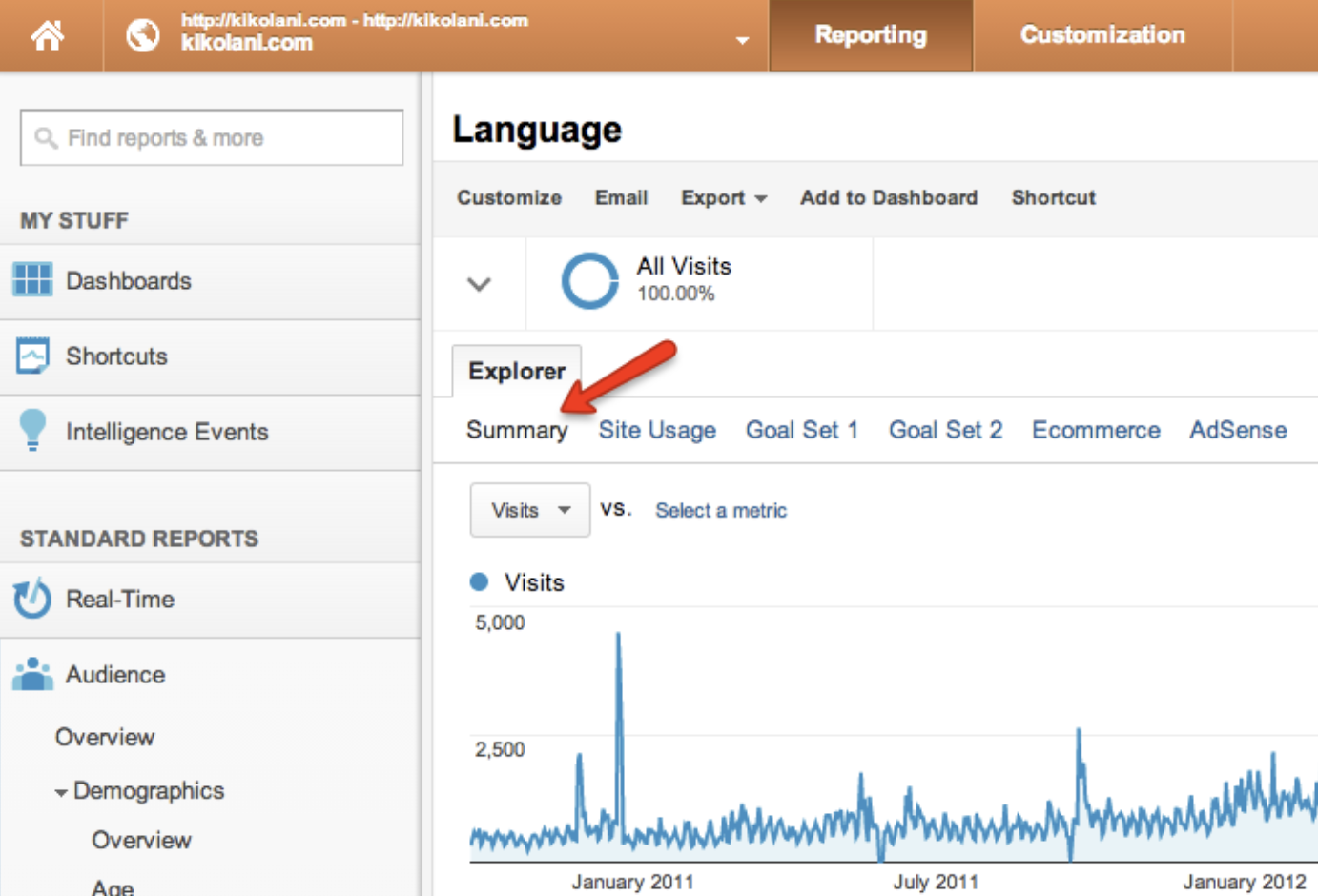Focus the Find reports & more search box
This screenshot has width=1318, height=896.
point(212,137)
